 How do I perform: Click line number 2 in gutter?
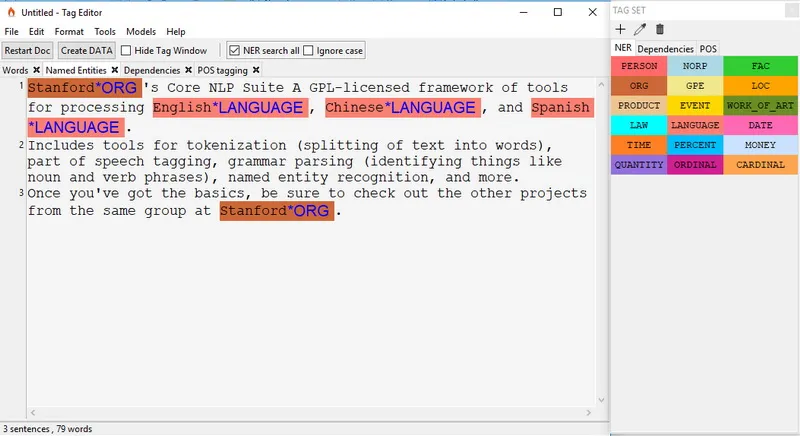pyautogui.click(x=21, y=145)
